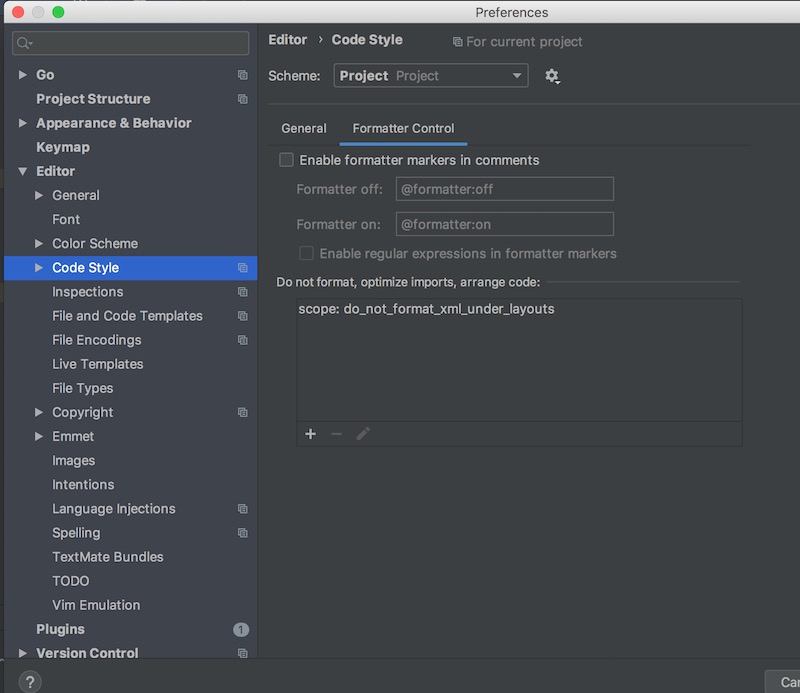
Task: Click the minus remove scope icon
Action: [x=336, y=433]
